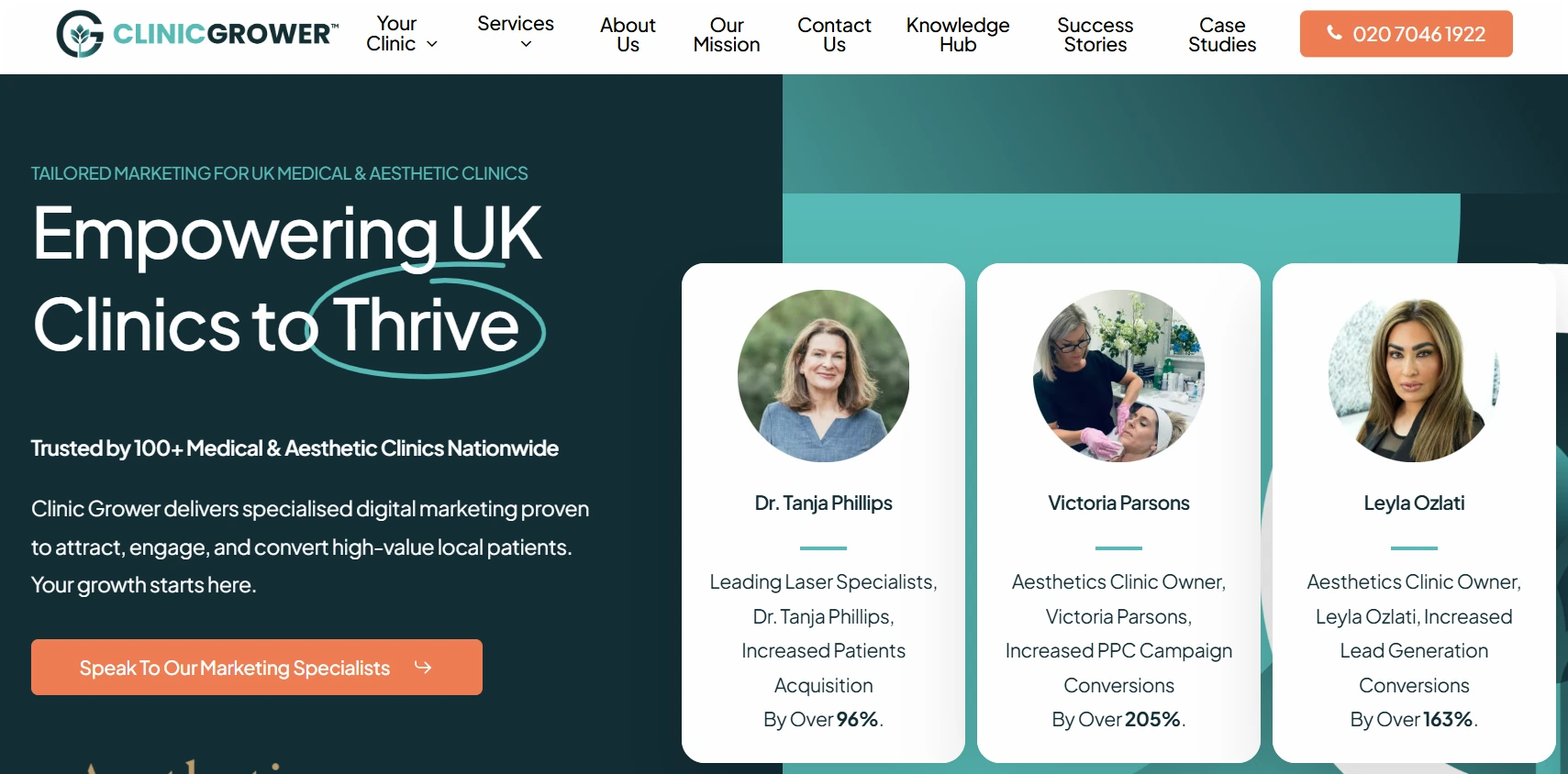Image resolution: width=1568 pixels, height=774 pixels.
Task: Expand the Your Clinic dropdown chevron
Action: [x=432, y=44]
